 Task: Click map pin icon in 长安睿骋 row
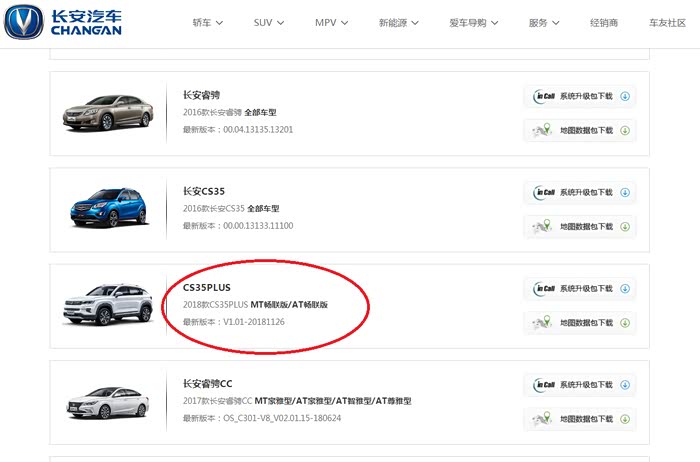[x=542, y=130]
